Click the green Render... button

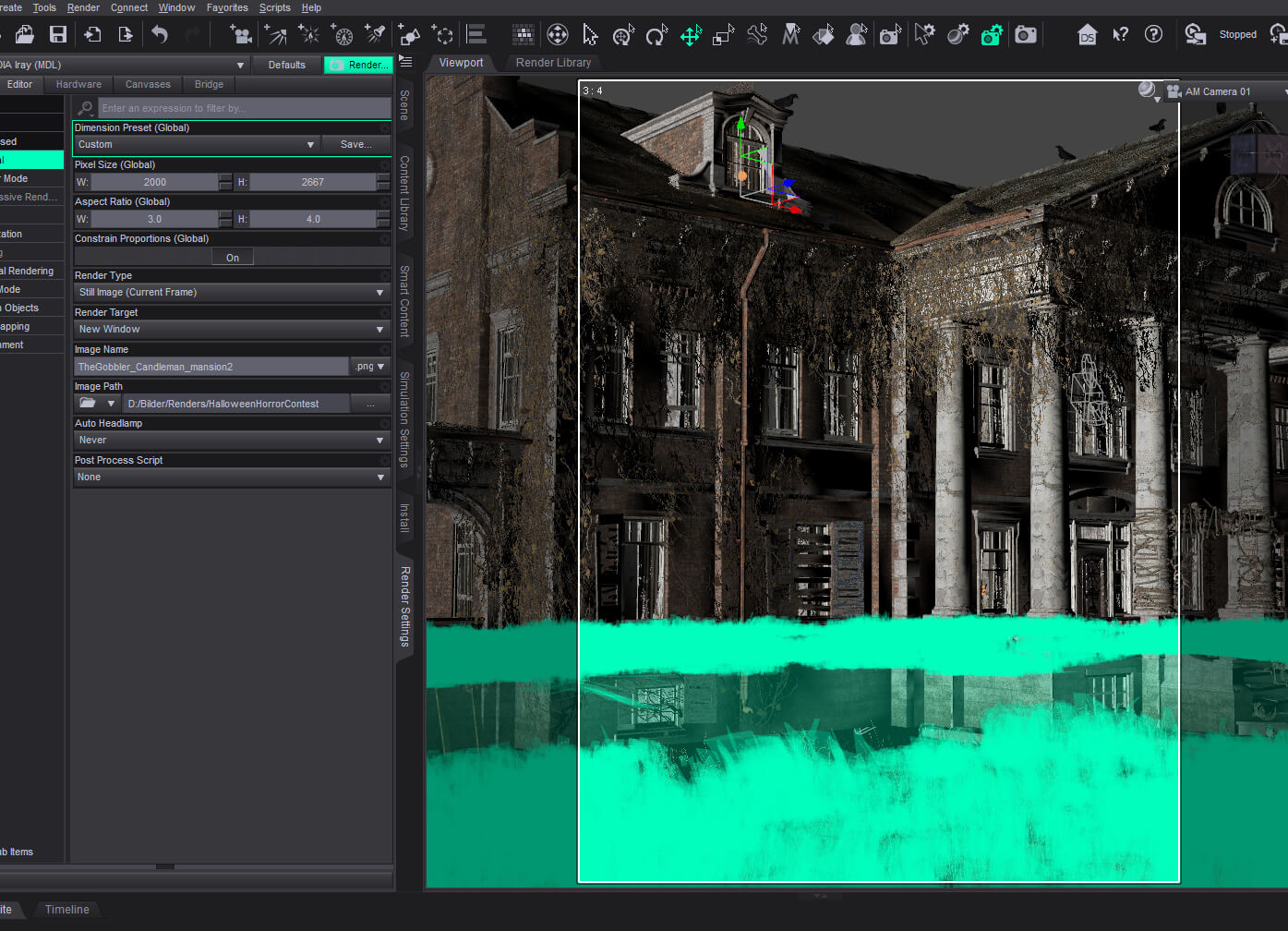(x=358, y=65)
